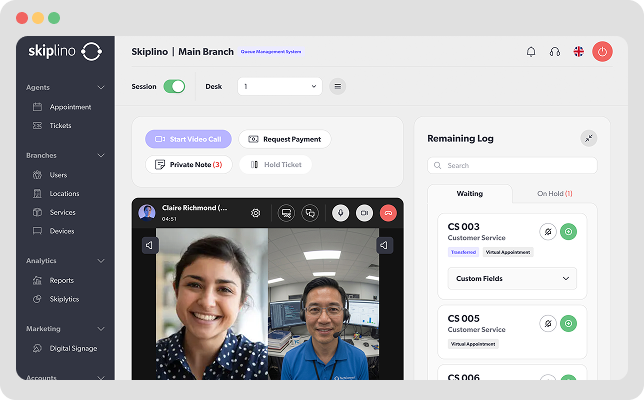Screen dimensions: 644x400
Task: Click the skiplino logo
Action: coord(65,51)
